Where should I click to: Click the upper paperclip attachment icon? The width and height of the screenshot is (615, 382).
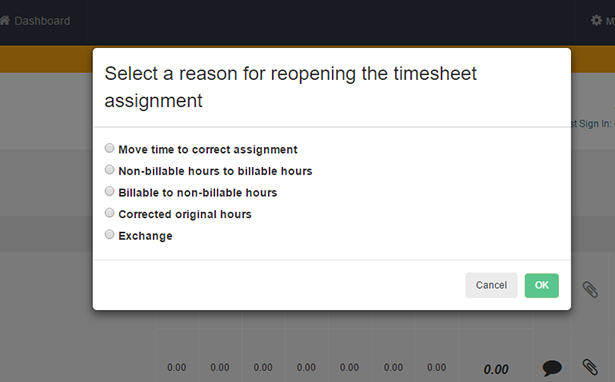[590, 290]
